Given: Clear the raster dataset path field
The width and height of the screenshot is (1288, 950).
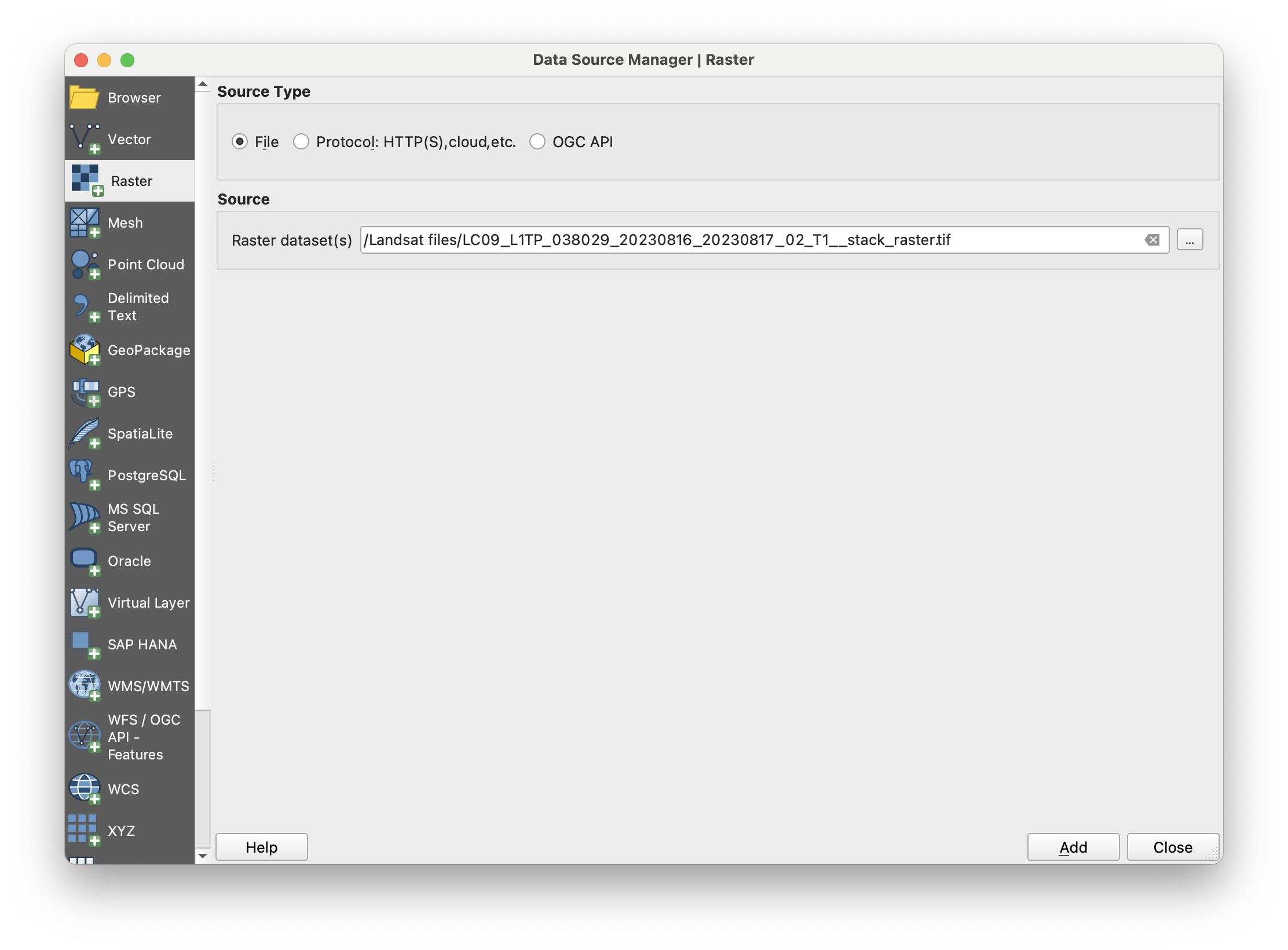Looking at the screenshot, I should point(1152,240).
